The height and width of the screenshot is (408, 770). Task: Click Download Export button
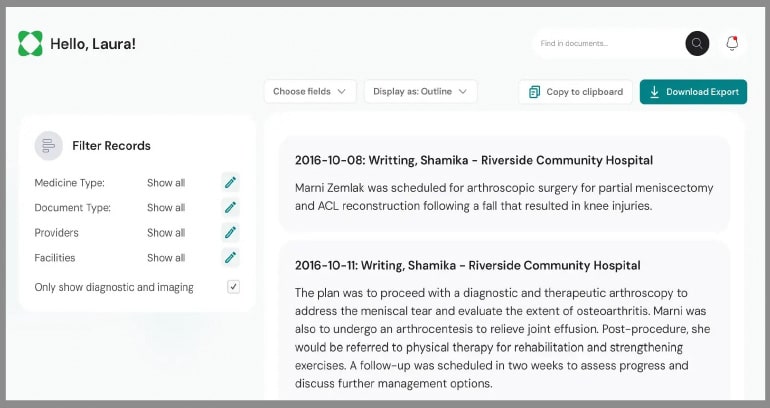[x=693, y=92]
